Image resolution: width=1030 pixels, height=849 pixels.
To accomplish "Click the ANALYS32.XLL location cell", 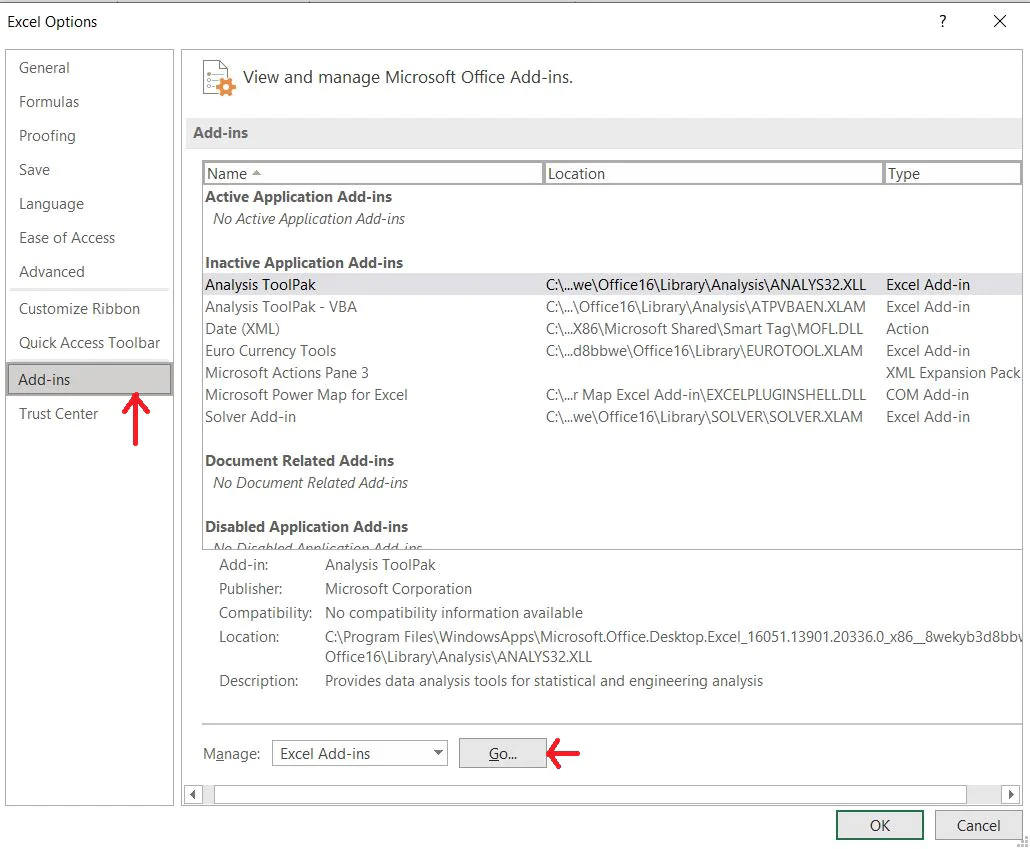I will tap(705, 285).
